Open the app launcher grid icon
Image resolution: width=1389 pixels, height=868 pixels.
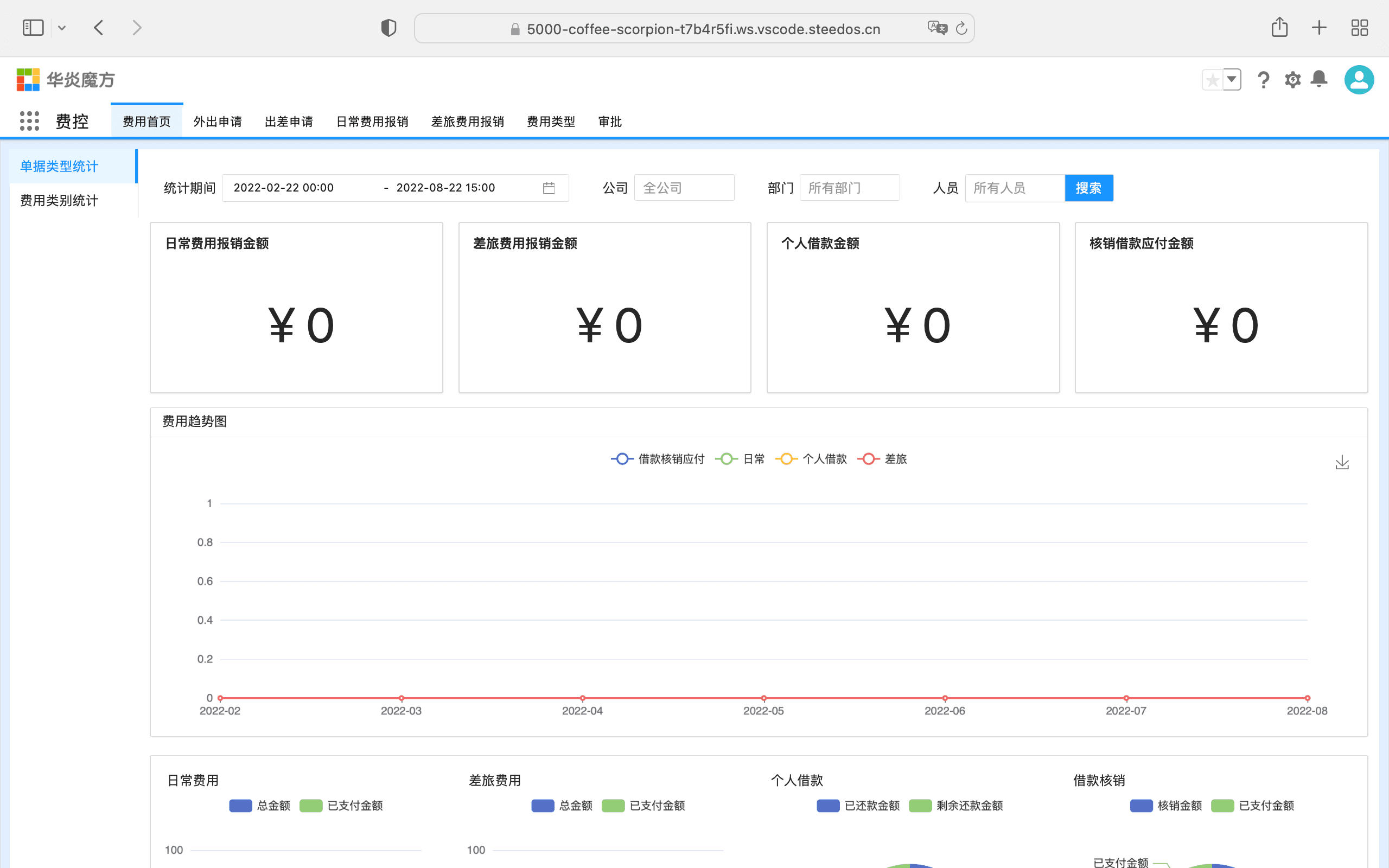pos(29,121)
